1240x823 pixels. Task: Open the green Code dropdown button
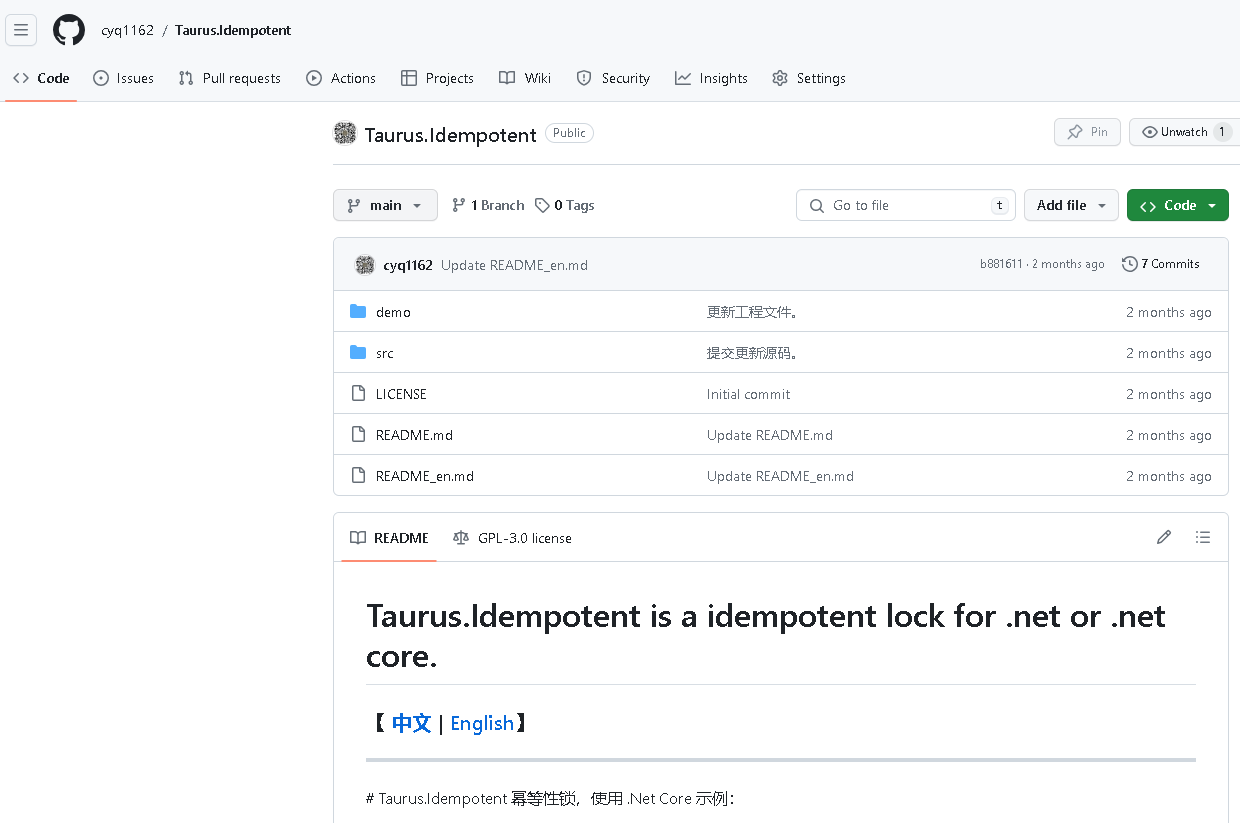click(1178, 205)
